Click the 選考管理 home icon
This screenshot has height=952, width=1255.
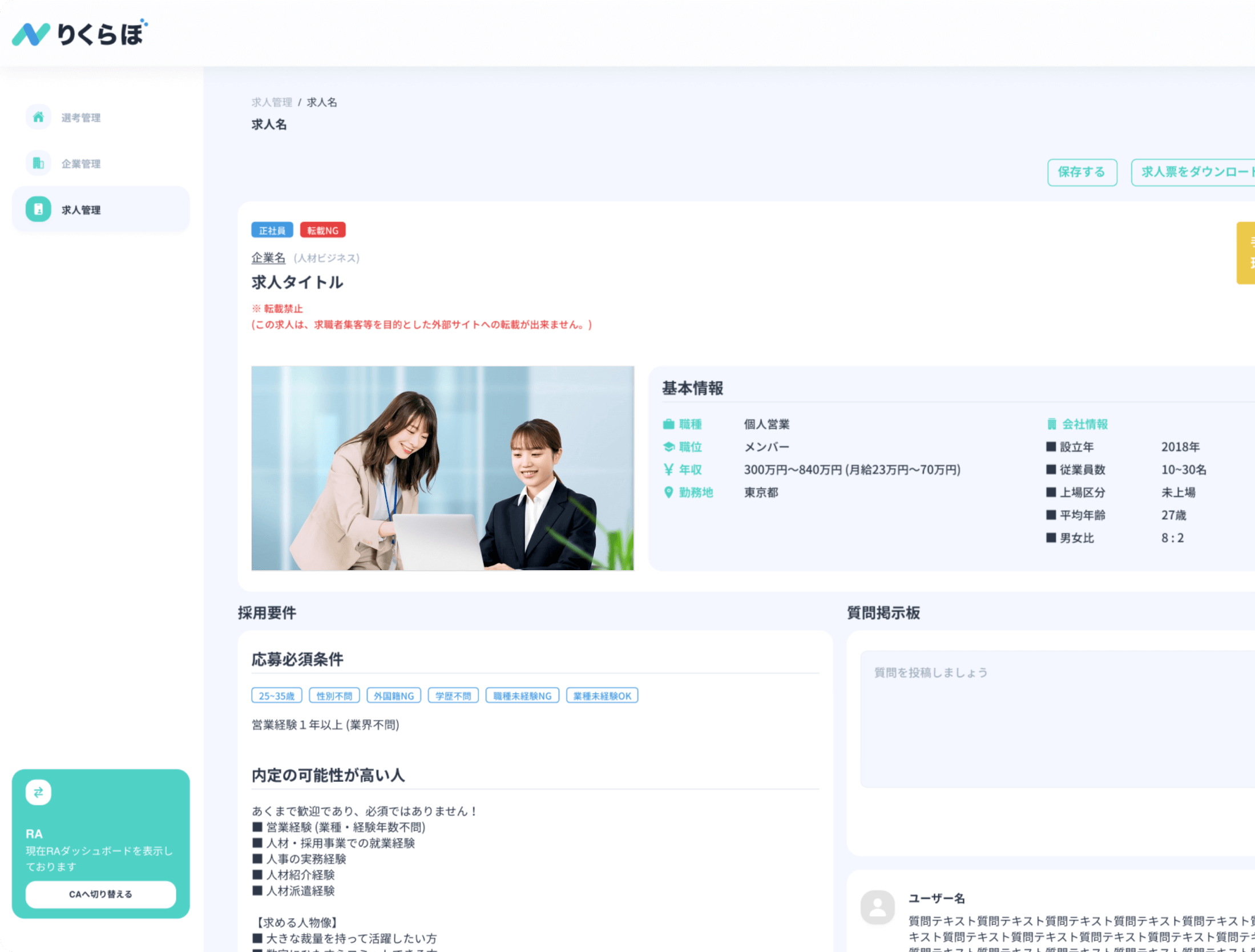click(x=38, y=117)
